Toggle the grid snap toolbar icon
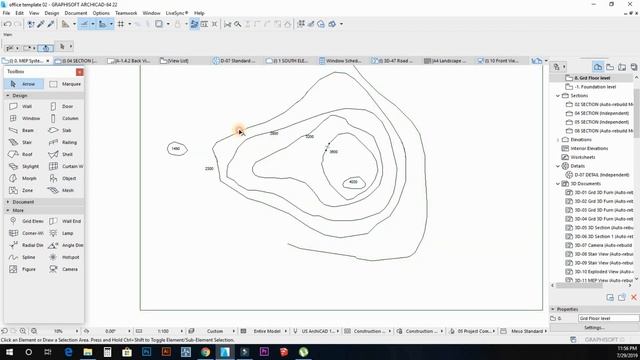This screenshot has height=360, width=640. (121, 24)
